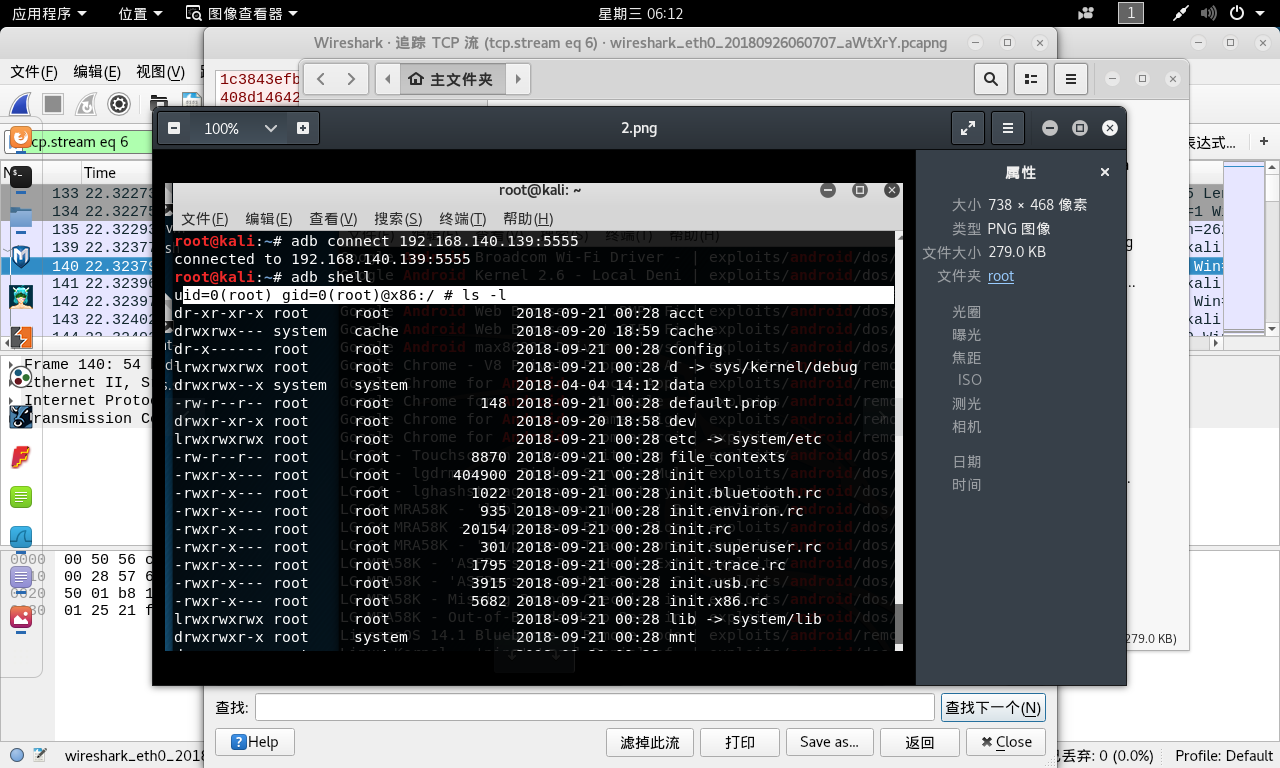Viewport: 1280px width, 768px height.
Task: Open Wireshark 编辑(E) menu
Action: [x=97, y=72]
